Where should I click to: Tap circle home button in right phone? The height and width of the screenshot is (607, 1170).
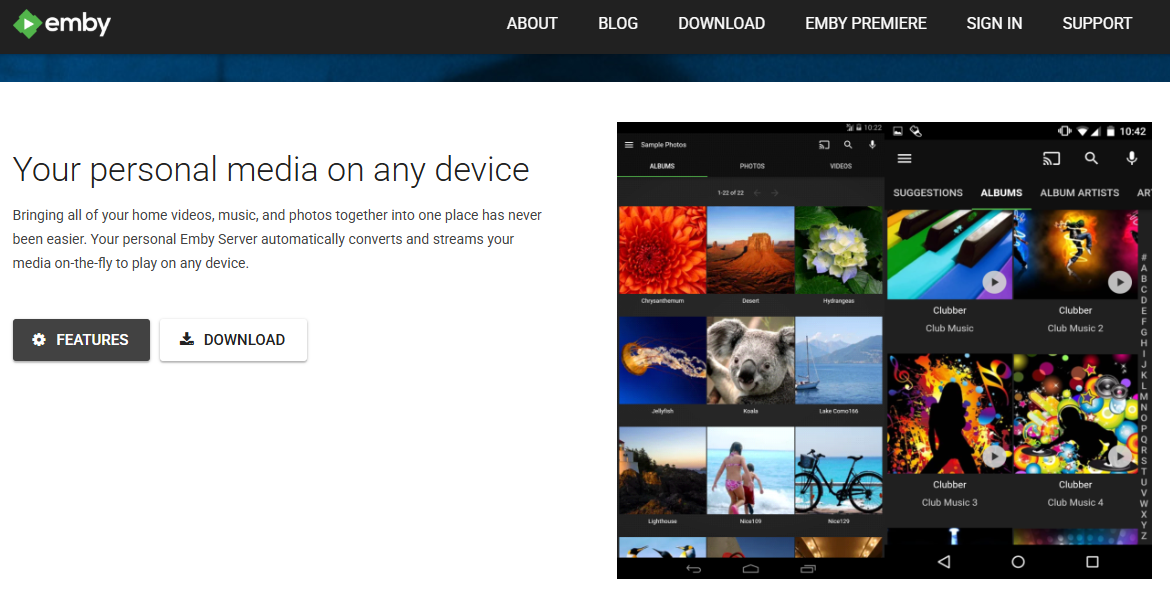click(x=1018, y=561)
